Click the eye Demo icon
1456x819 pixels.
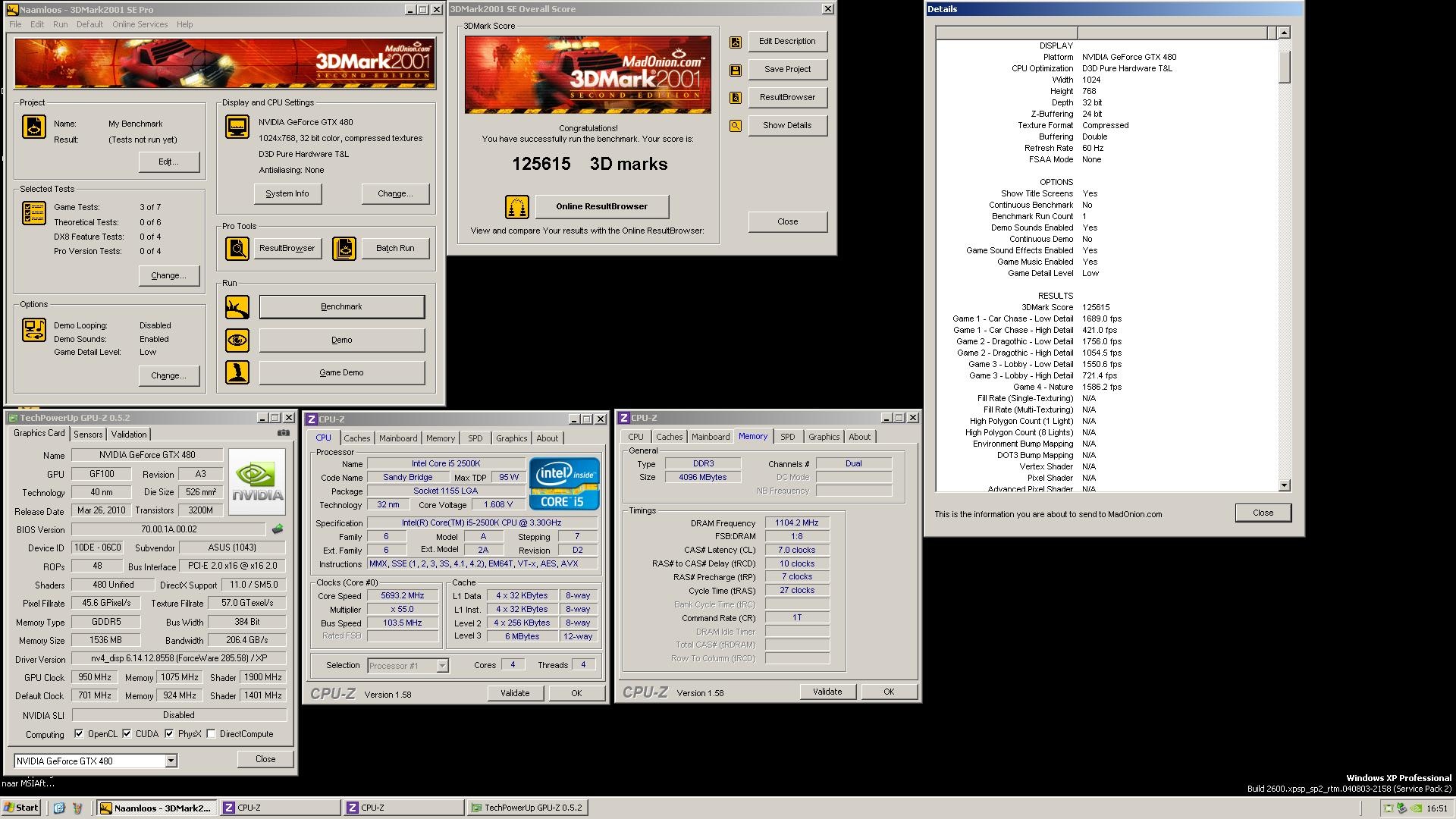(237, 340)
